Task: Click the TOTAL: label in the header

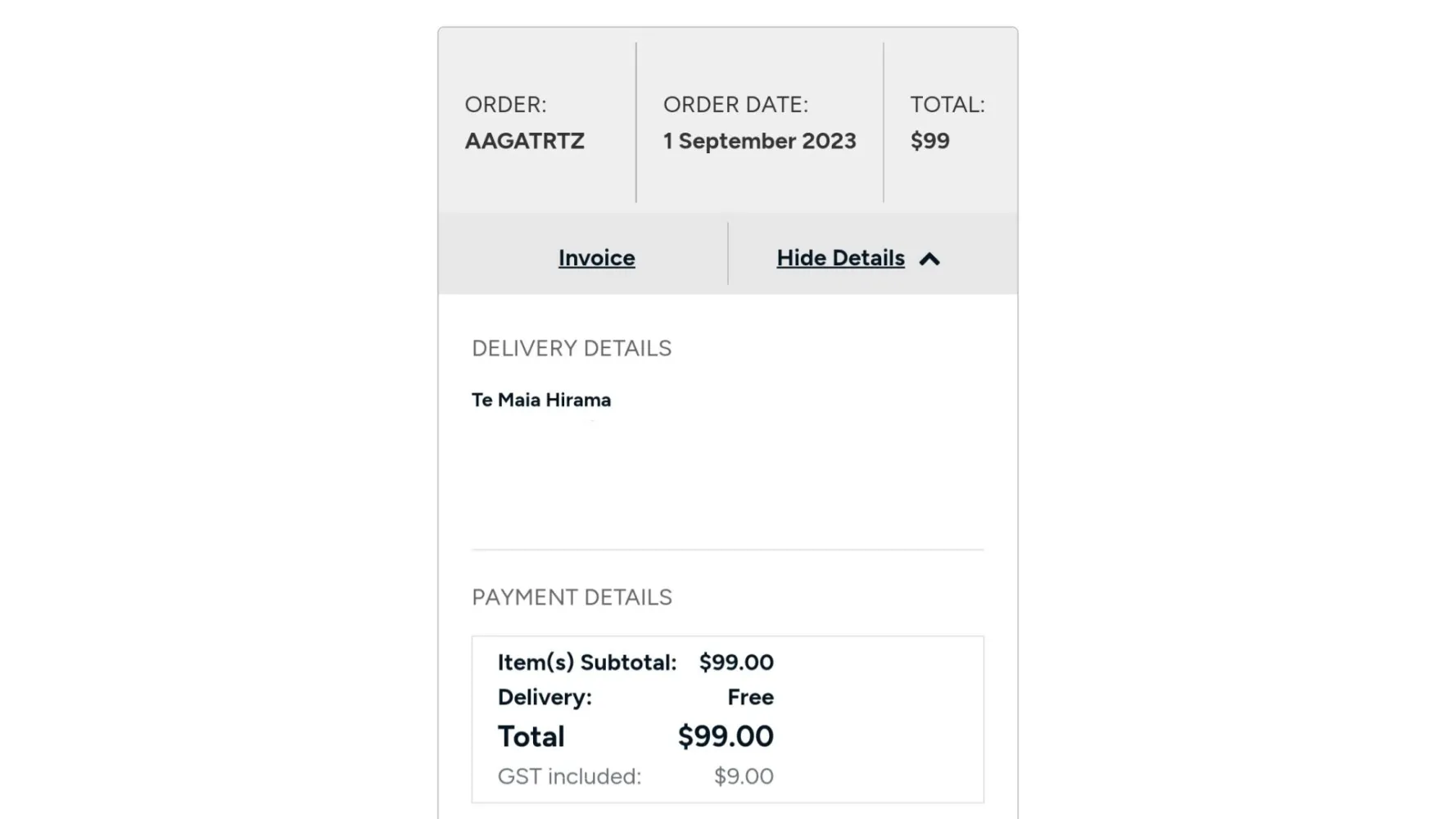Action: (x=947, y=105)
